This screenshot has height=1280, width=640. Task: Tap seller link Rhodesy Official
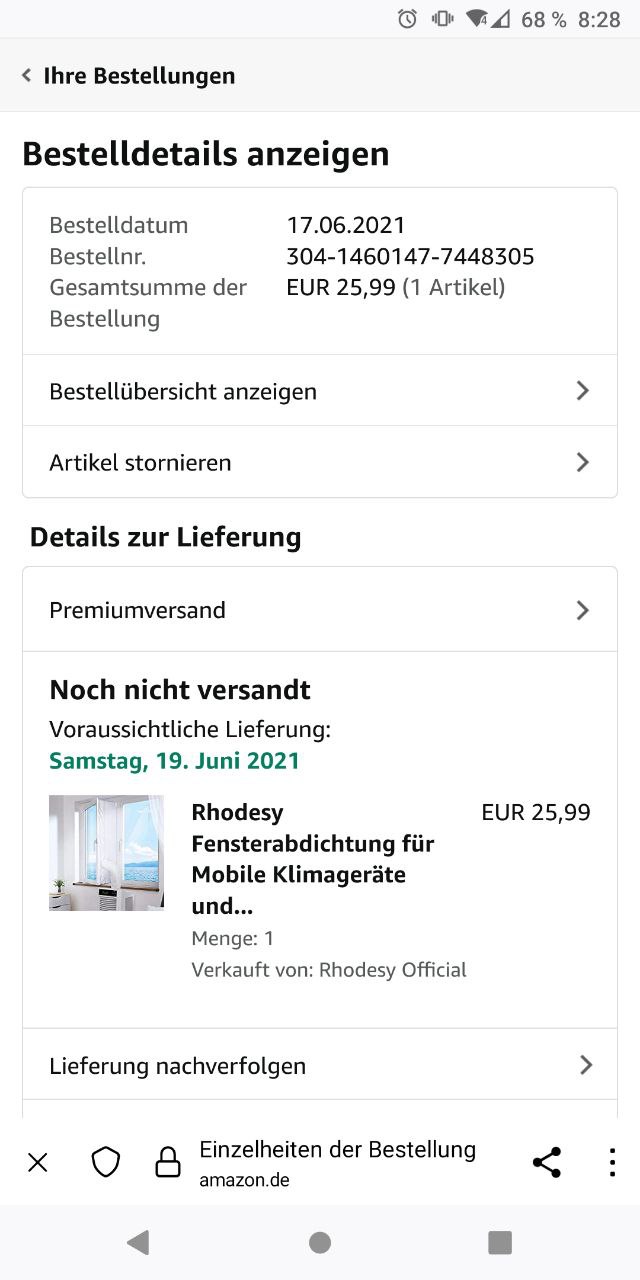tap(392, 969)
